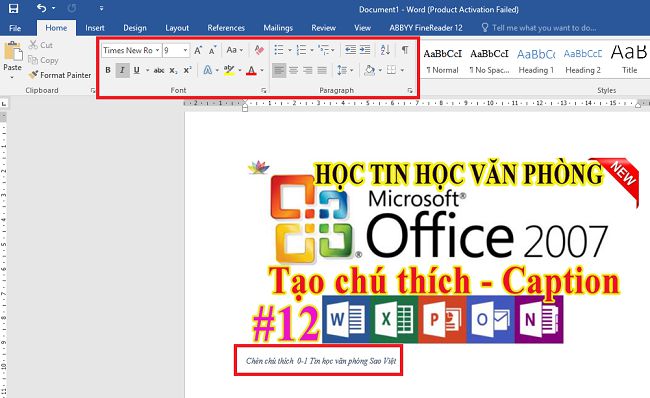Screen dimensions: 650x398
Task: Open the File menu
Action: [x=15, y=28]
